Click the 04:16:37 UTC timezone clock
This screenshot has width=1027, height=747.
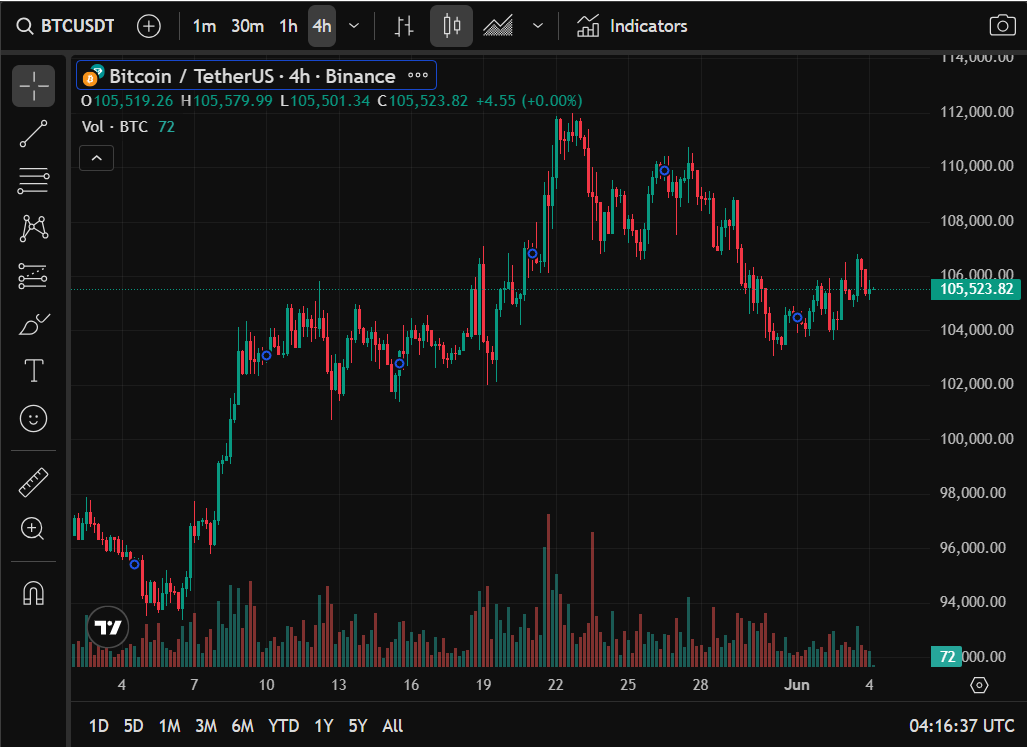(x=961, y=726)
